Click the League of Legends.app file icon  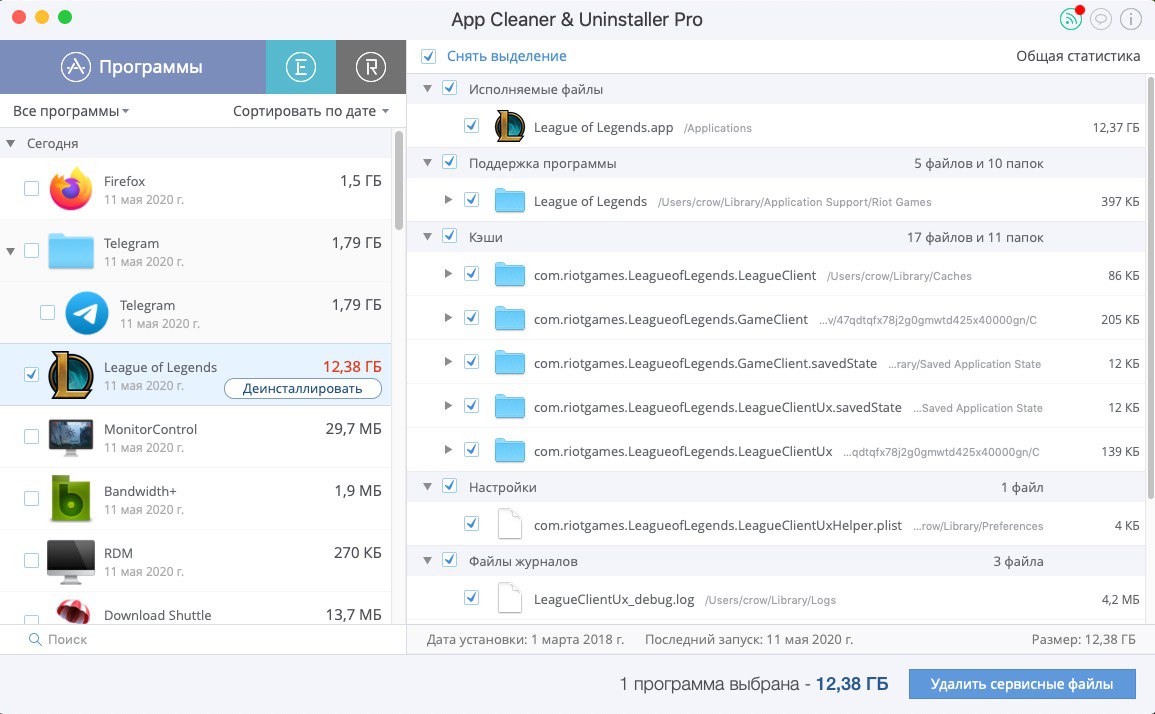pyautogui.click(x=509, y=126)
